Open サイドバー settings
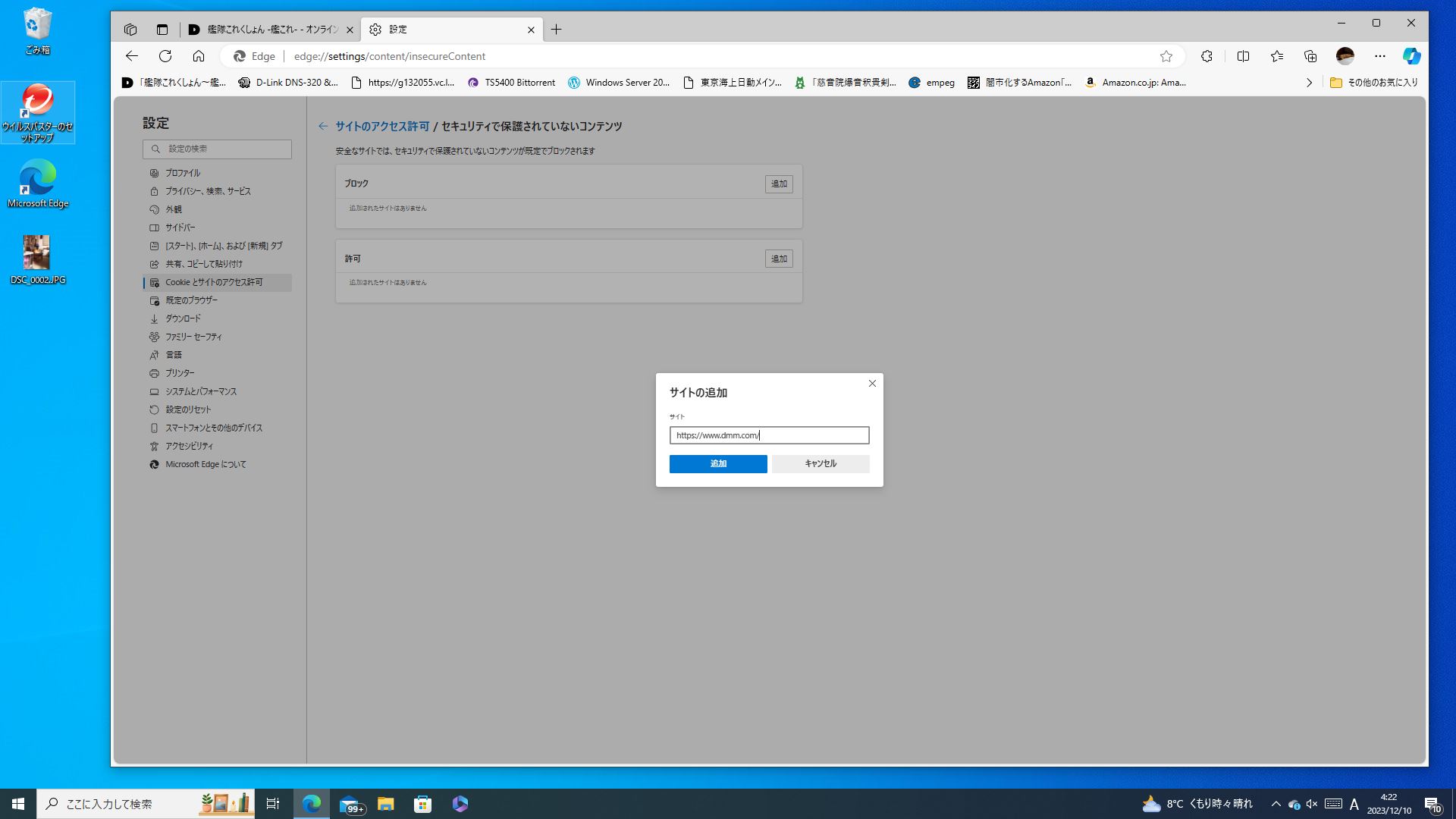This screenshot has width=1456, height=819. (x=217, y=227)
